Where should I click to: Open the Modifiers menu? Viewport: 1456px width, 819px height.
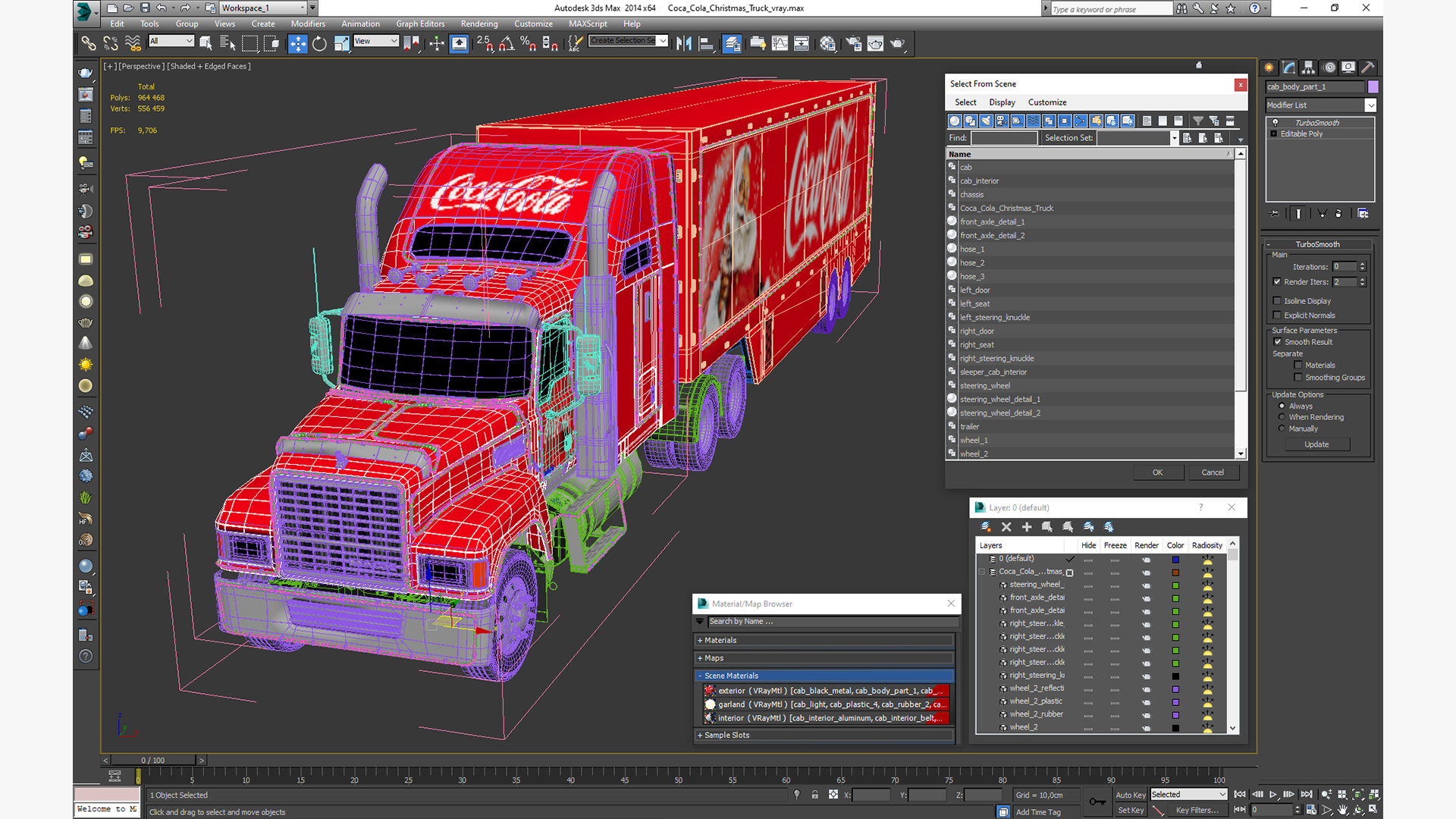pos(308,24)
